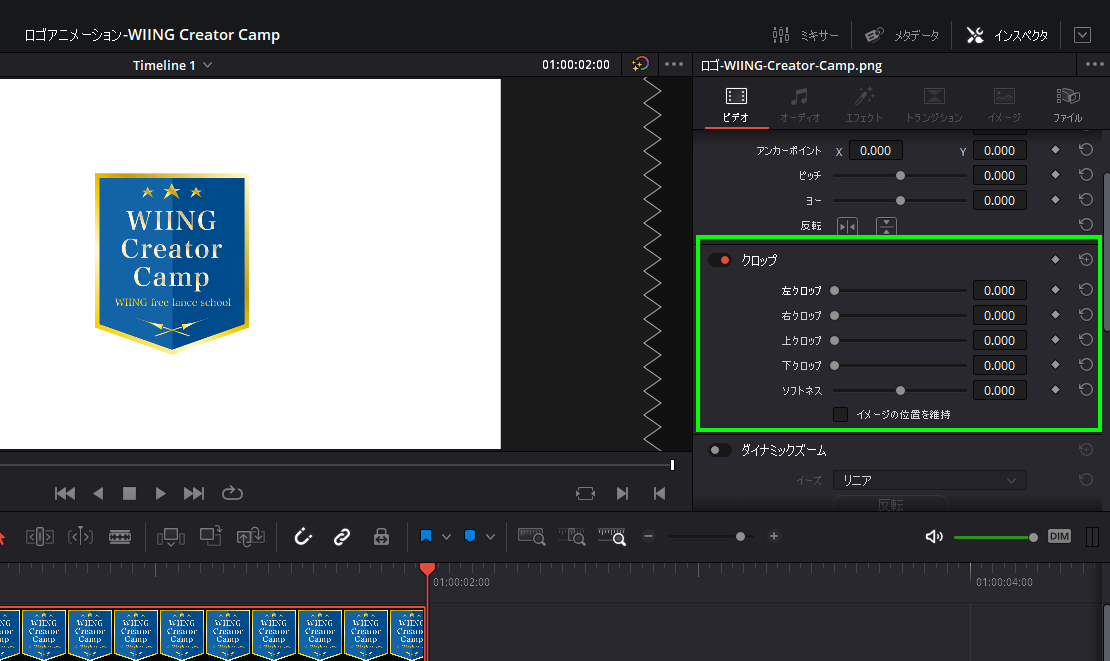The image size is (1110, 661).
Task: Open the Timeline 1 dropdown
Action: [x=172, y=65]
